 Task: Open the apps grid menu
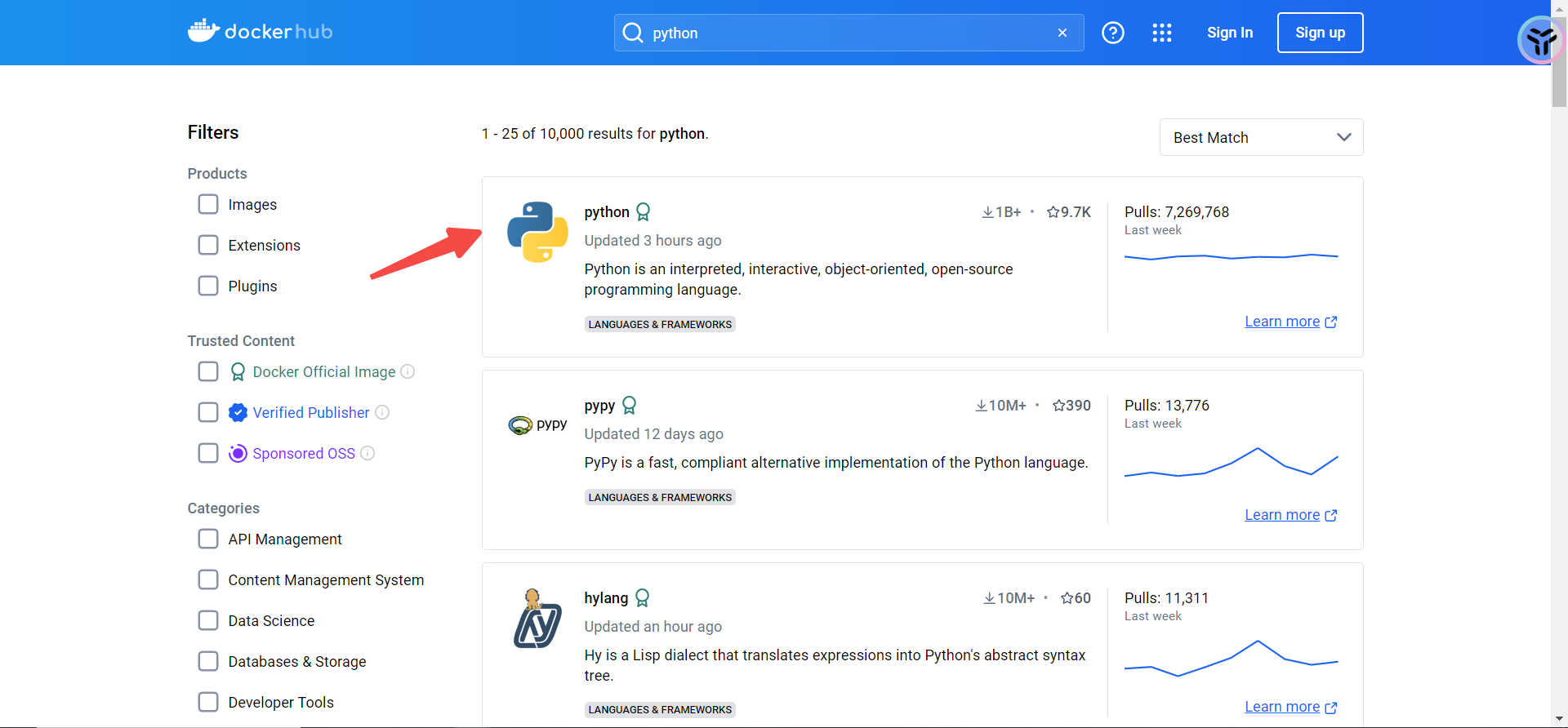(1162, 33)
